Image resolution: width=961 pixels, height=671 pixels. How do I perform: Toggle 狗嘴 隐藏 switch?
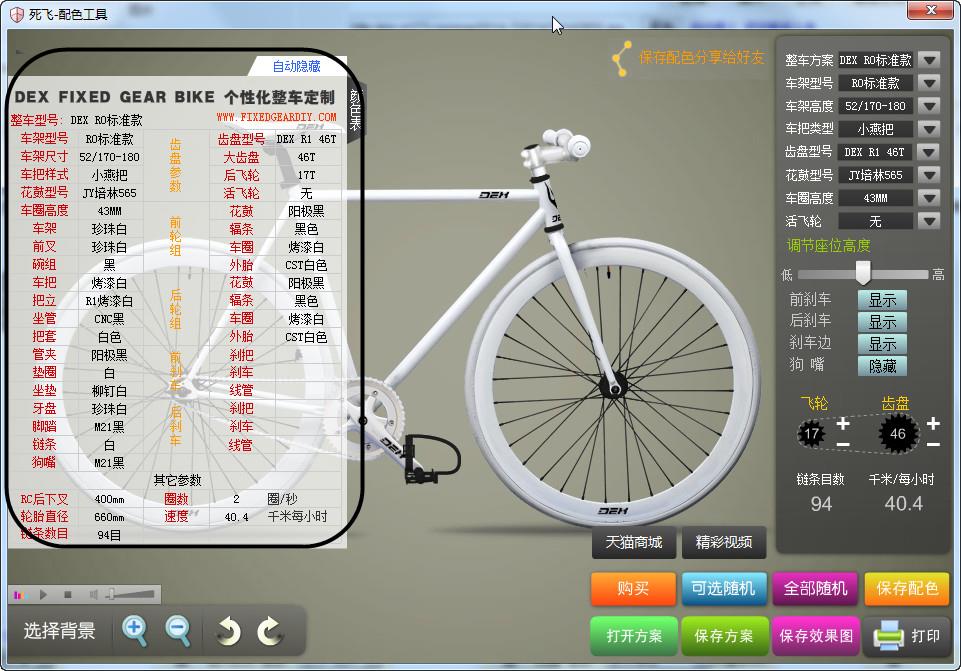[883, 366]
